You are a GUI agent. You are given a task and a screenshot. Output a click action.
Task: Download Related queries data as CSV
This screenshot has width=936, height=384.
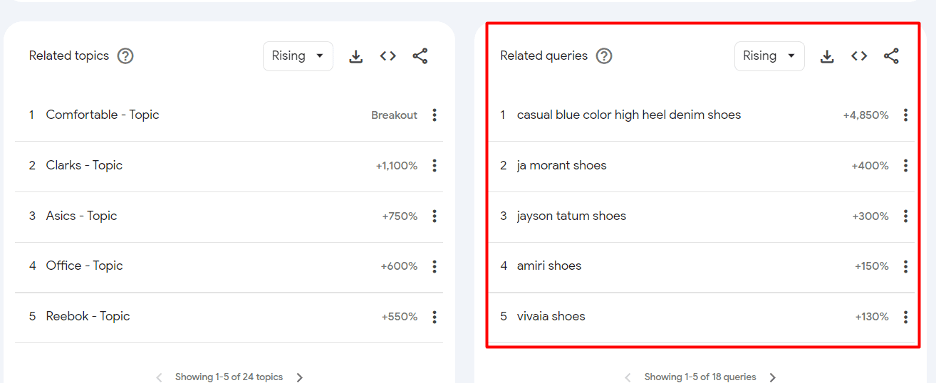point(827,56)
